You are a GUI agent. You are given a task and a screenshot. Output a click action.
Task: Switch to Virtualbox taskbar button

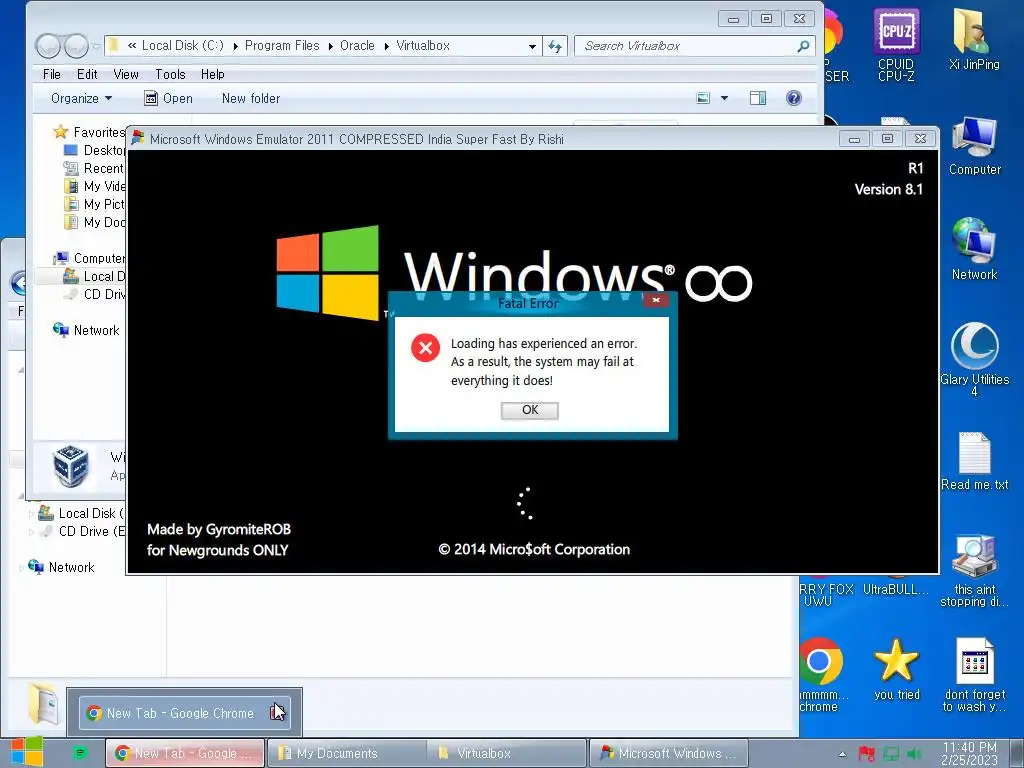507,754
